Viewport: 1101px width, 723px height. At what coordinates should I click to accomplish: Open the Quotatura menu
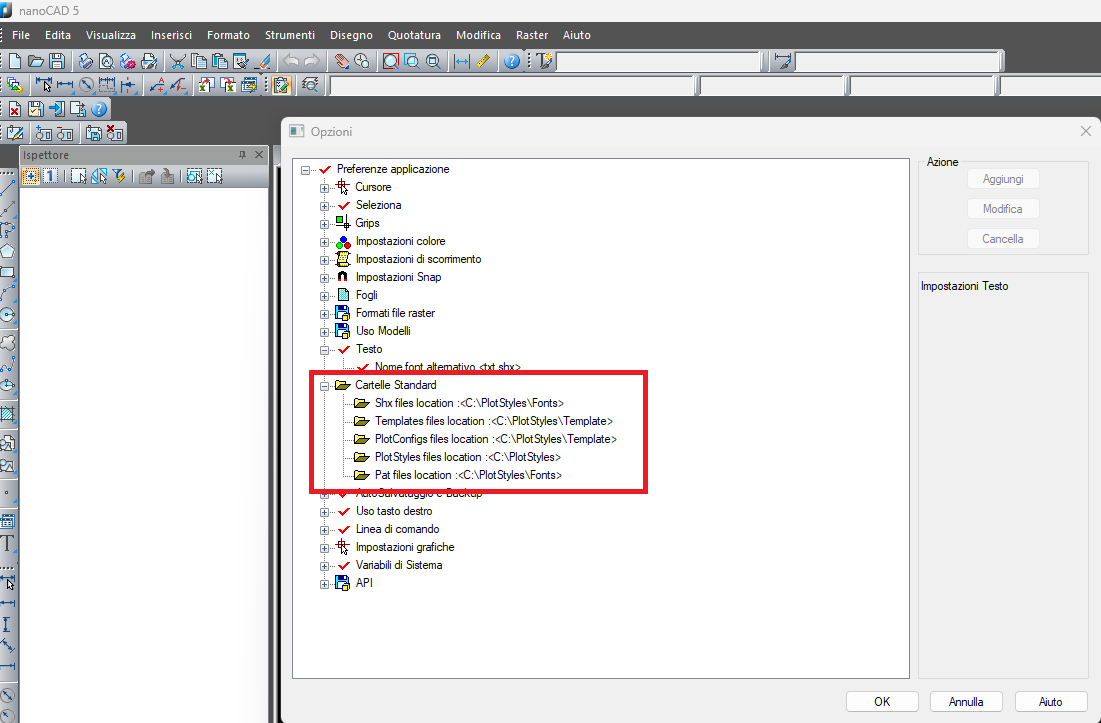(414, 35)
